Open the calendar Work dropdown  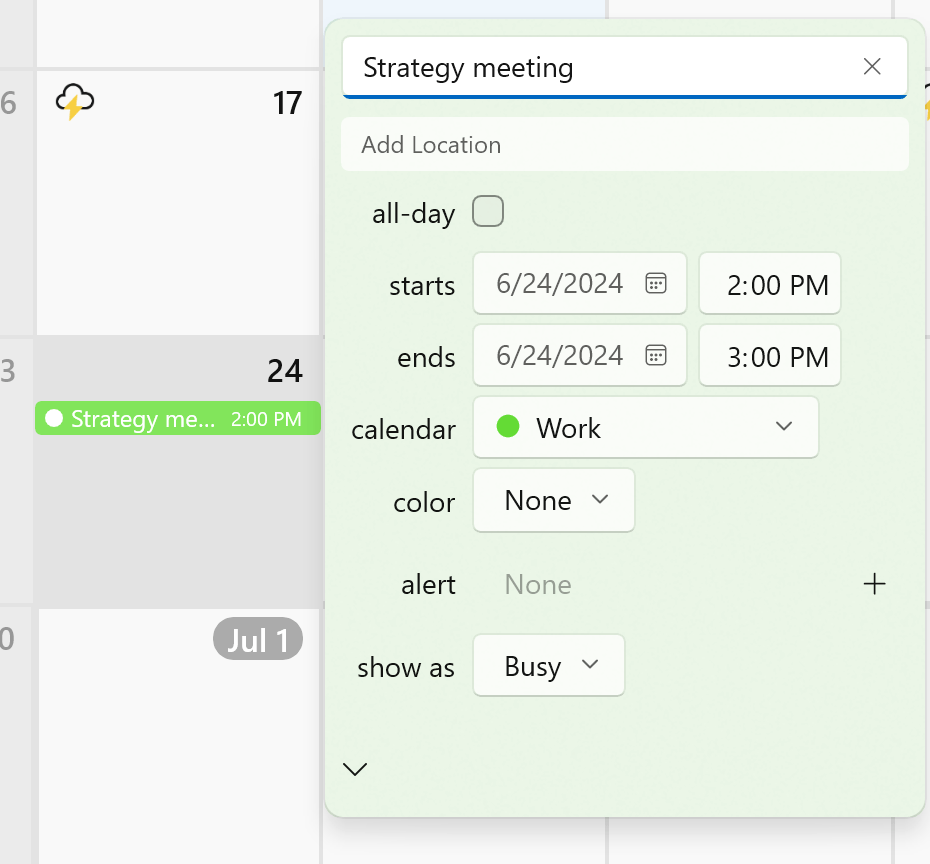pyautogui.click(x=646, y=427)
